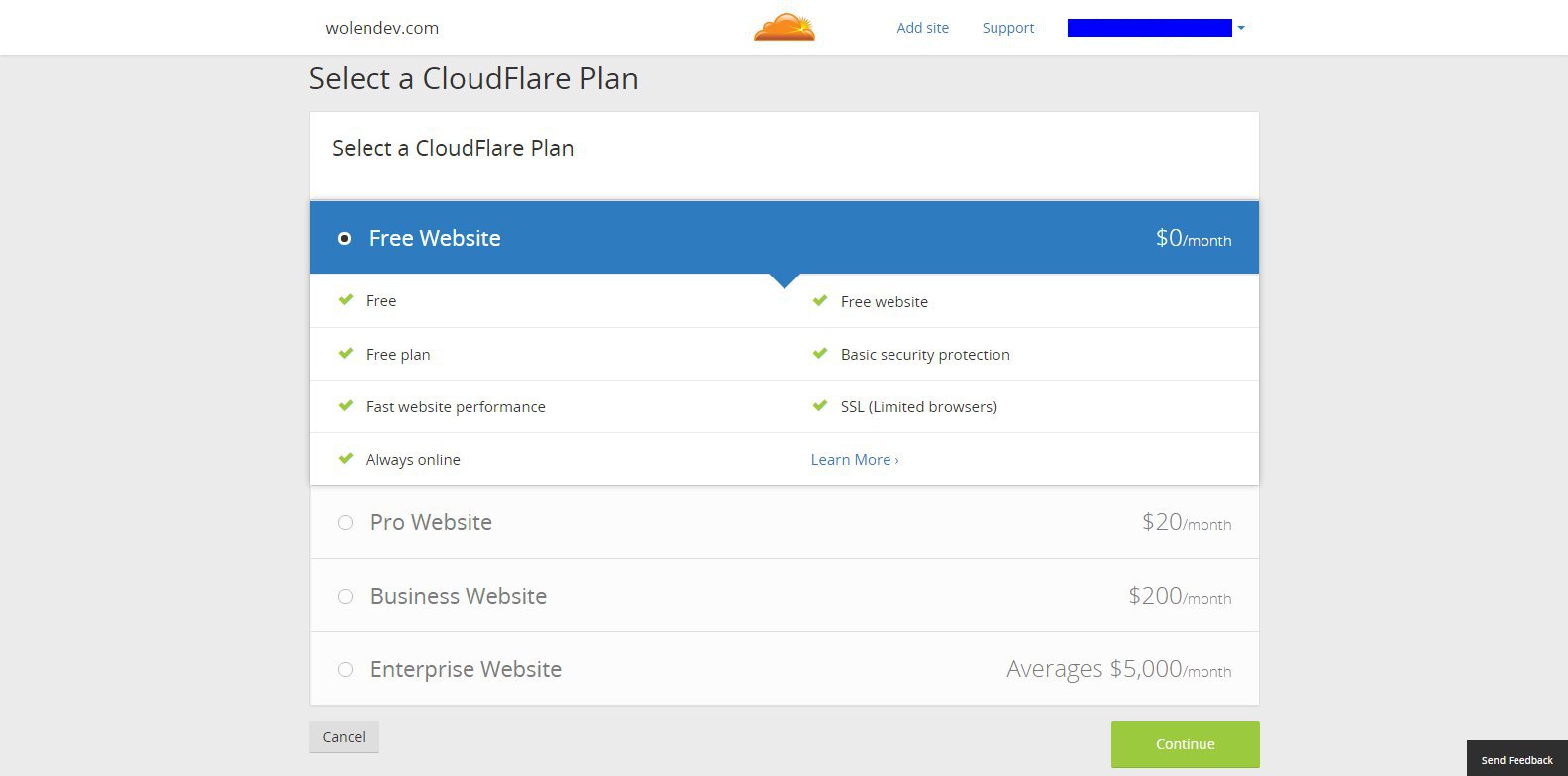The width and height of the screenshot is (1568, 776).
Task: Click the checkmark next to Free plan
Action: coord(346,353)
